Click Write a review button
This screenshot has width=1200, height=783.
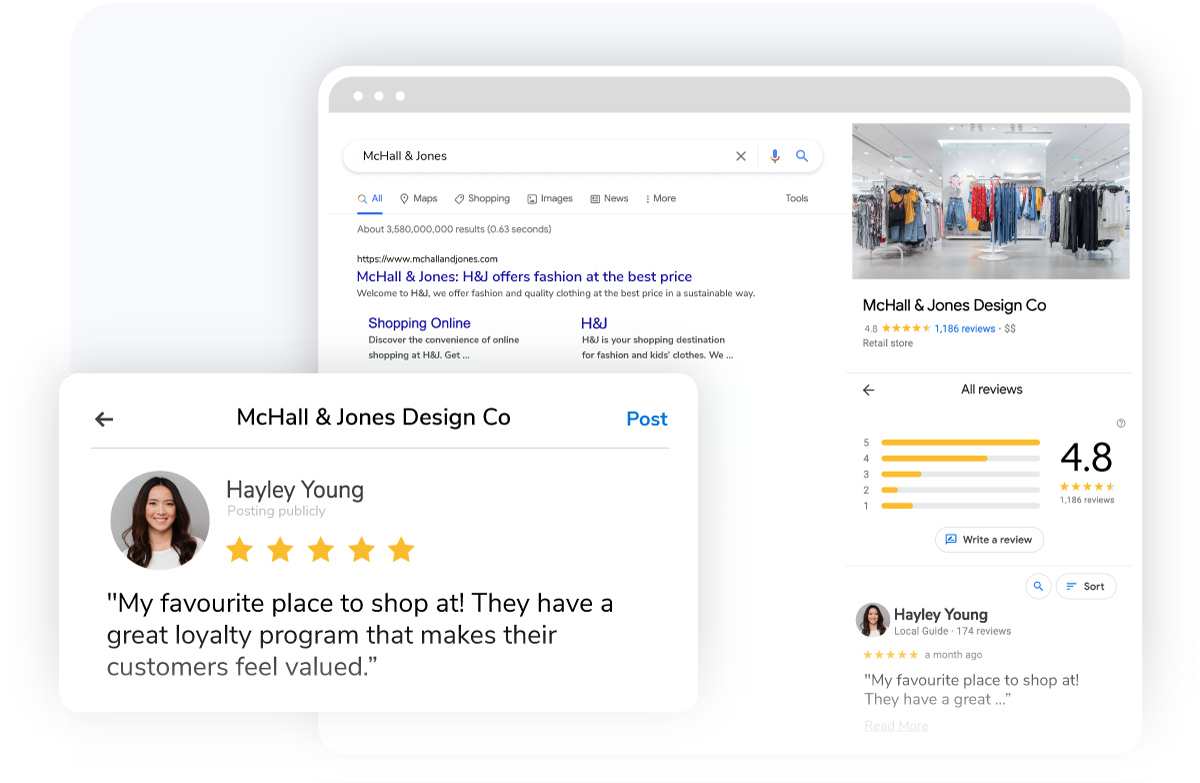989,539
